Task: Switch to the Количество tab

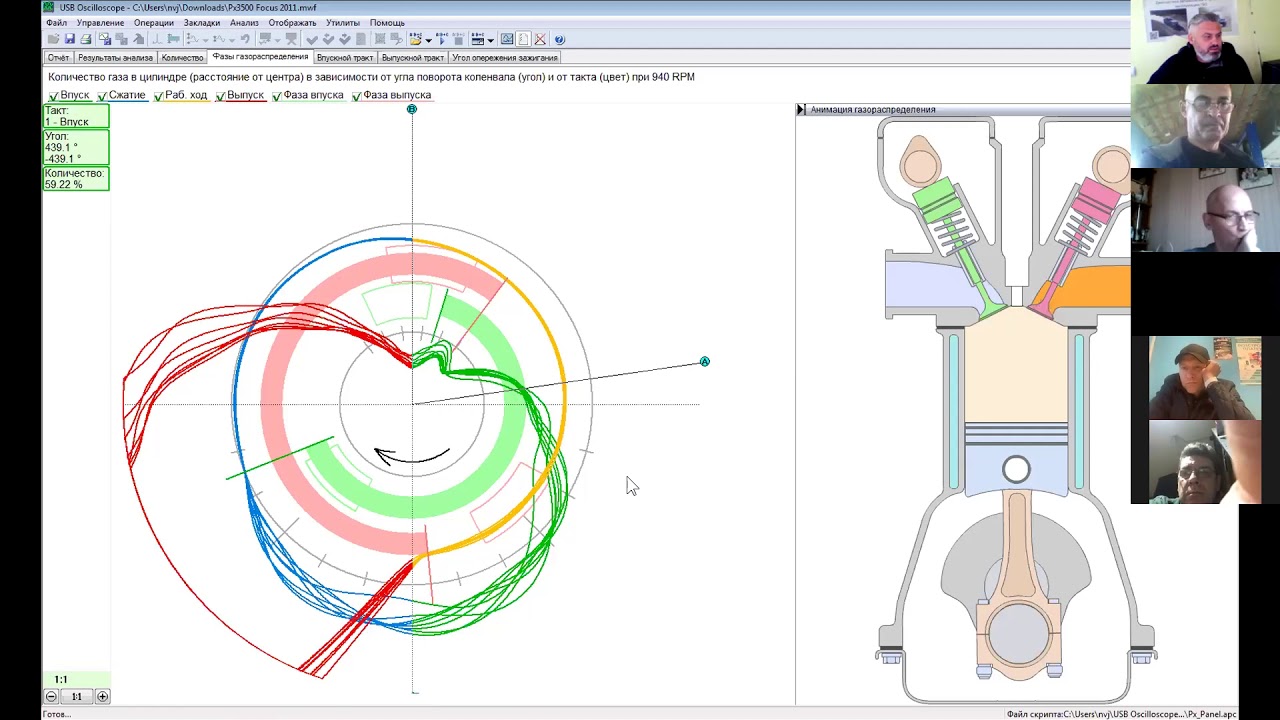Action: (x=182, y=58)
